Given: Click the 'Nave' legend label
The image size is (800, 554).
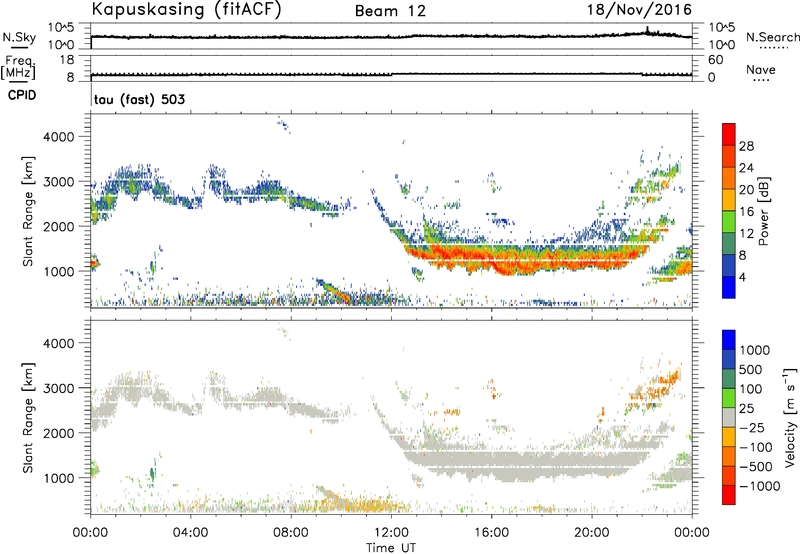Looking at the screenshot, I should (761, 70).
